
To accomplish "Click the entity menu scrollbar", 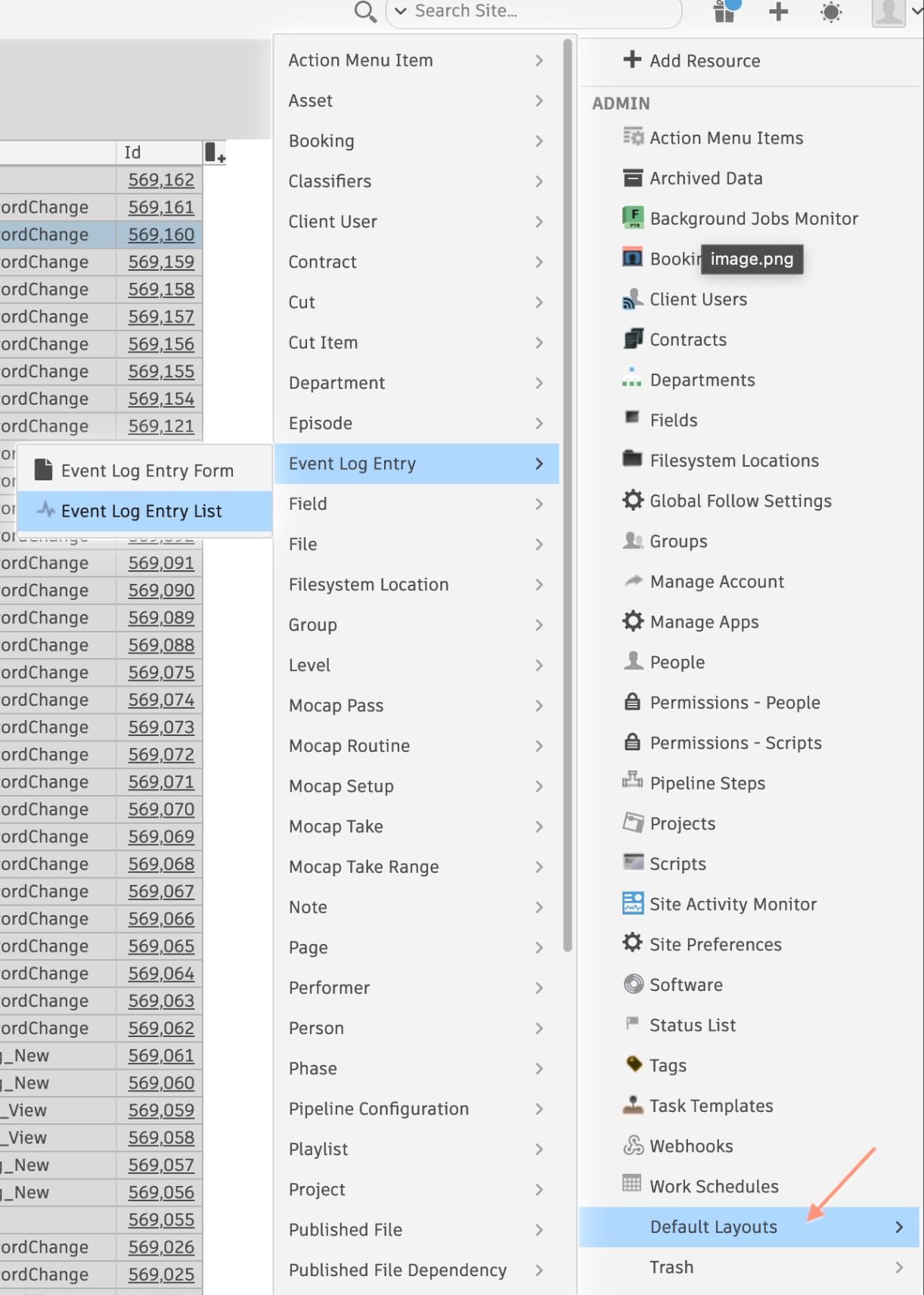I will [x=568, y=495].
